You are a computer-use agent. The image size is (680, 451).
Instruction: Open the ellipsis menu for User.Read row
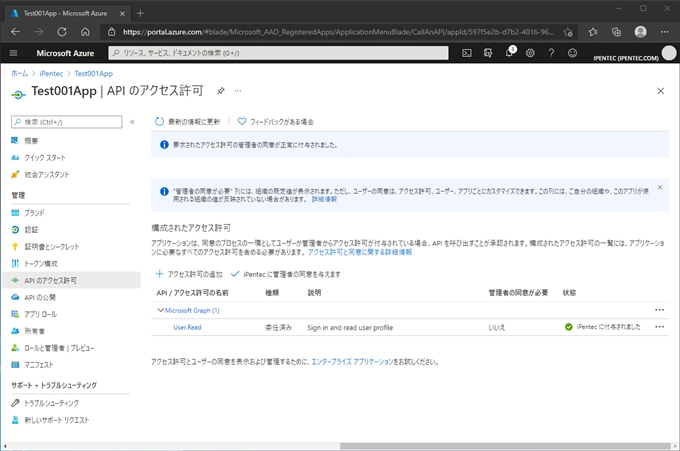660,327
